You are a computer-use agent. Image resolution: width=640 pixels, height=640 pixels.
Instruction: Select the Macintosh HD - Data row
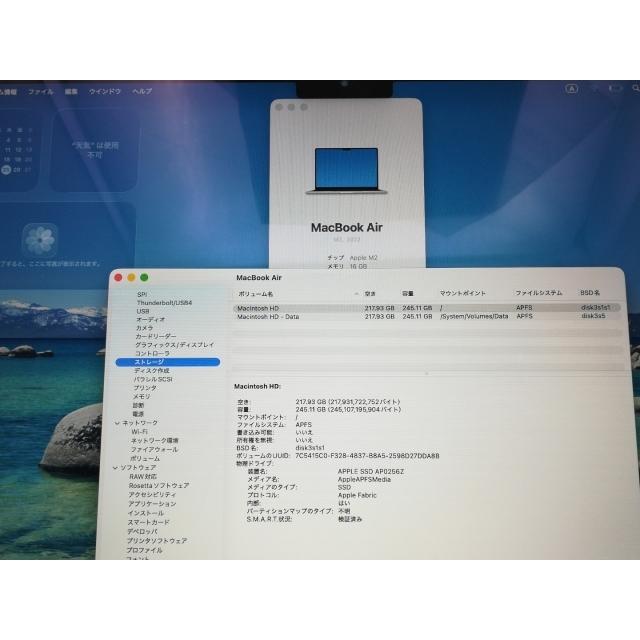[427, 316]
